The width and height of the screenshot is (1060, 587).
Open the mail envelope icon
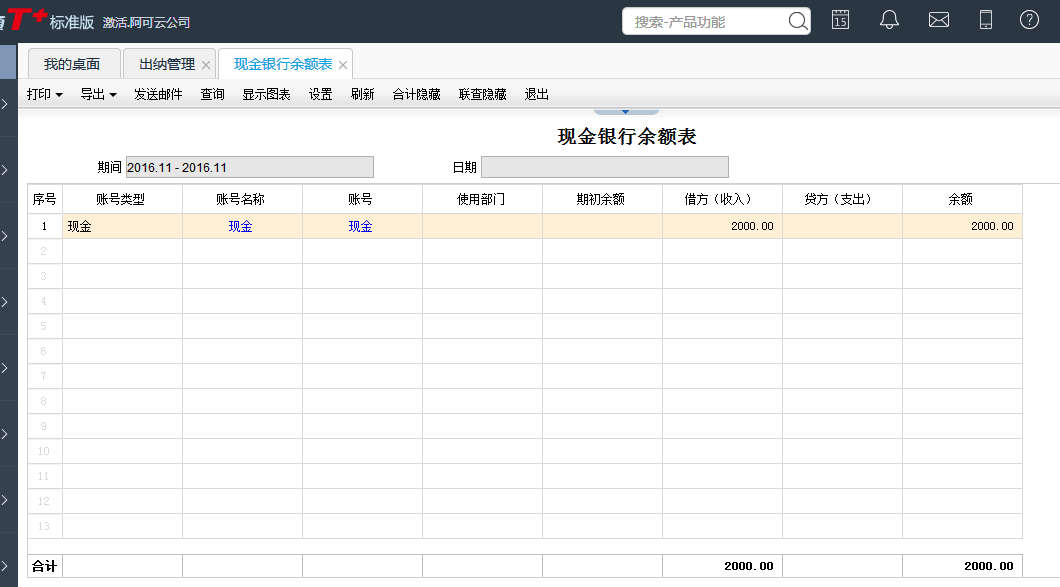[x=938, y=20]
